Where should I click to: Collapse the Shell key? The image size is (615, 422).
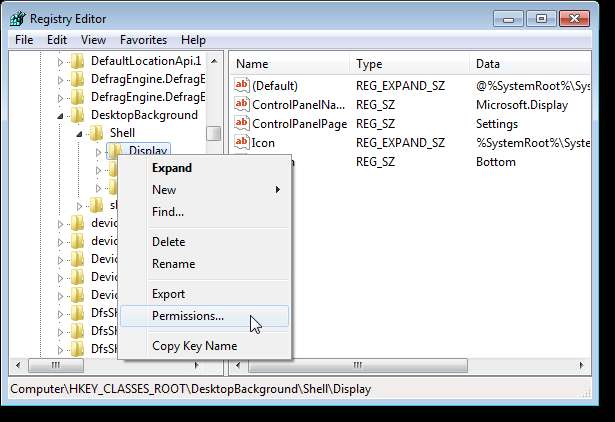click(x=79, y=134)
